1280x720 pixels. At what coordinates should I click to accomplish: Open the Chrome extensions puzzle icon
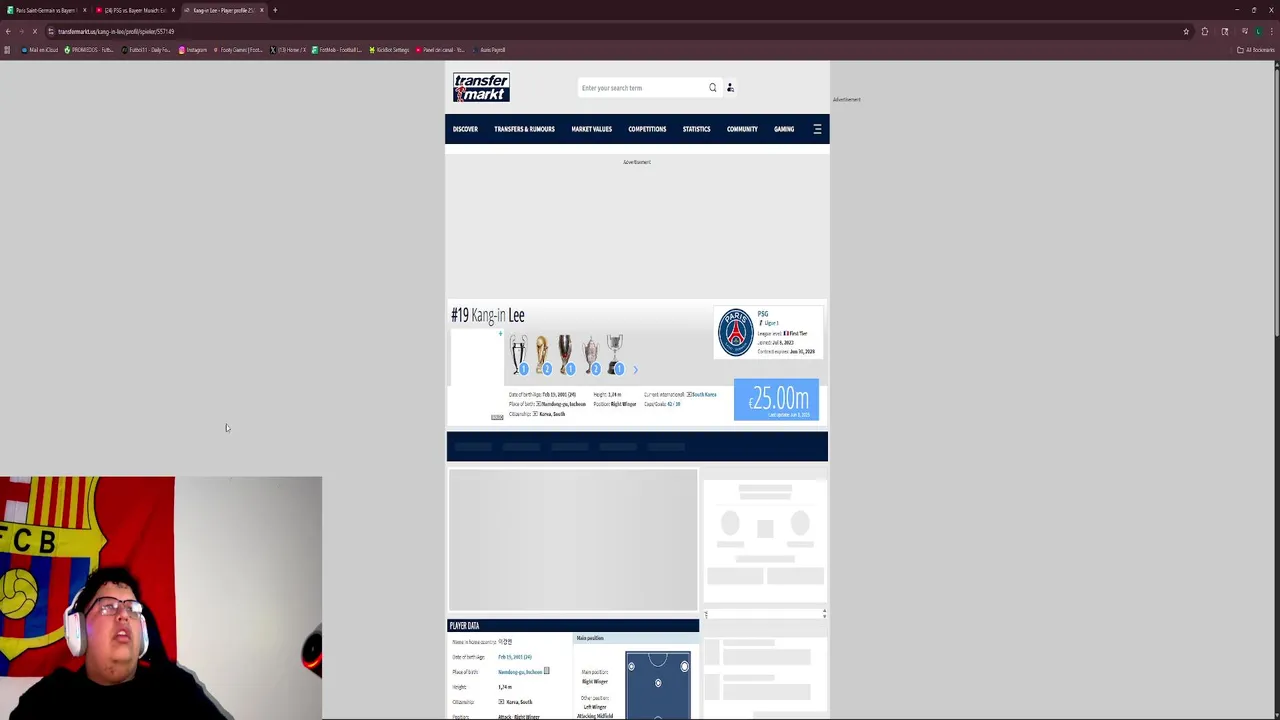[1205, 31]
